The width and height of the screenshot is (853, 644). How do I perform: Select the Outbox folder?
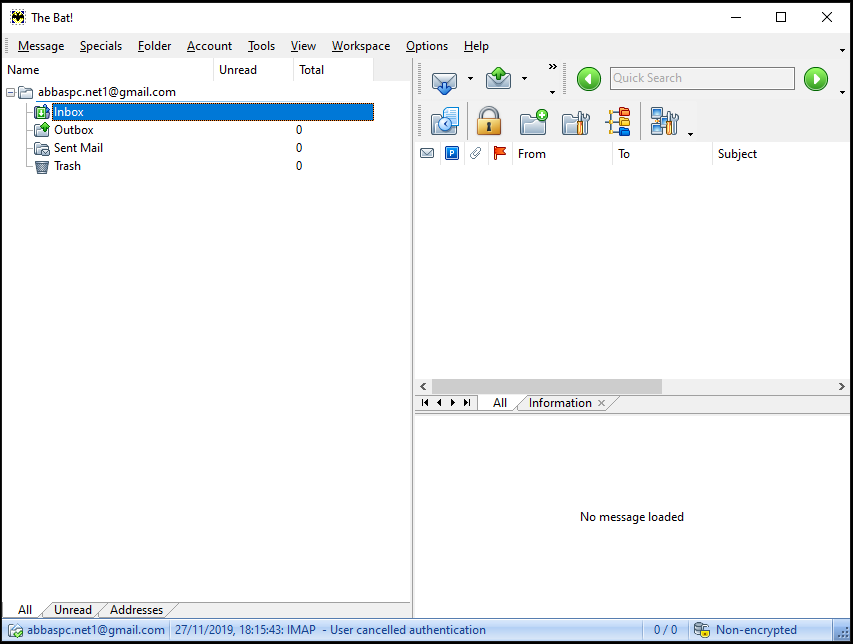(x=73, y=130)
